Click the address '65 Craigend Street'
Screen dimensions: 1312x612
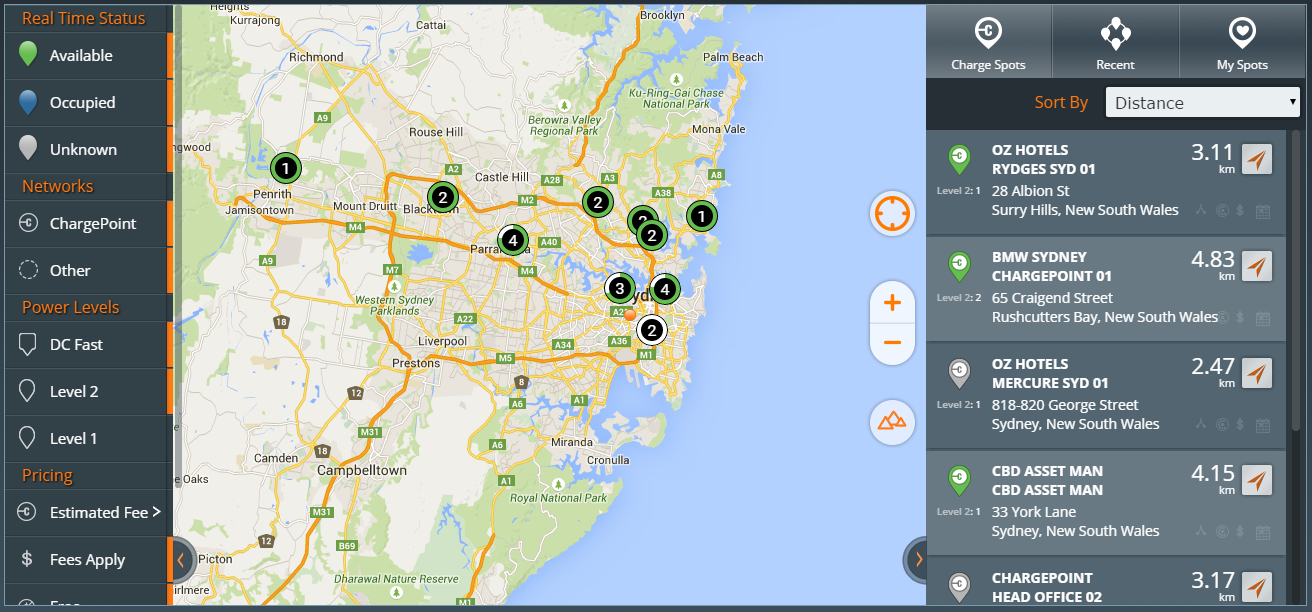(1052, 297)
